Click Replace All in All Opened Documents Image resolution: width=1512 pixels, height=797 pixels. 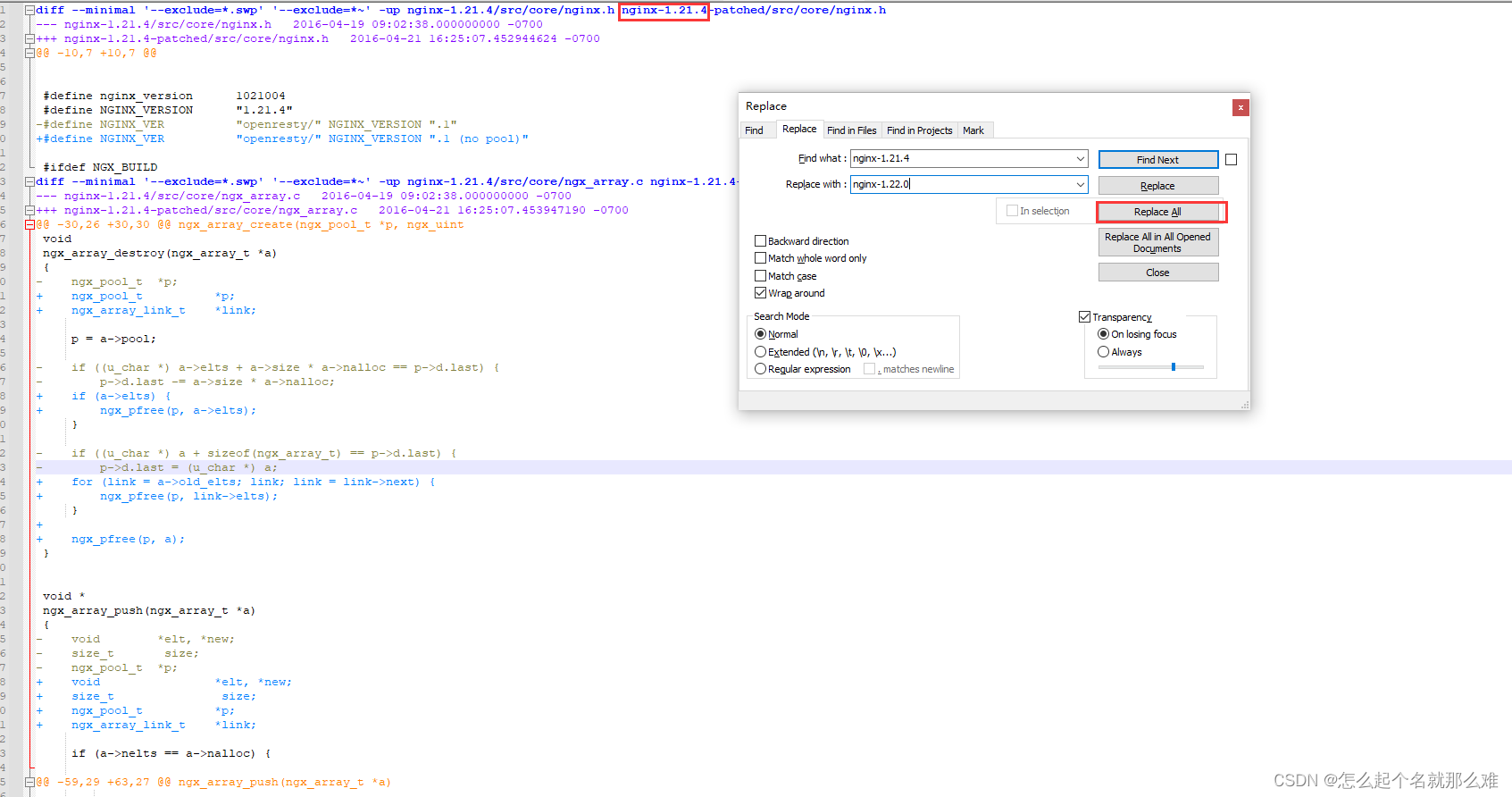click(x=1157, y=242)
